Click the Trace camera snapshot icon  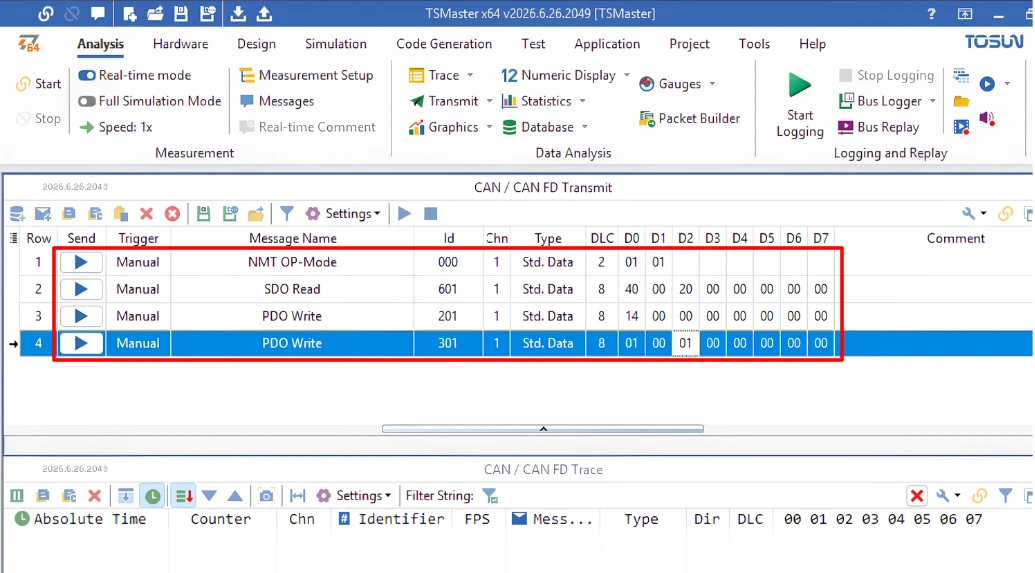pos(266,496)
